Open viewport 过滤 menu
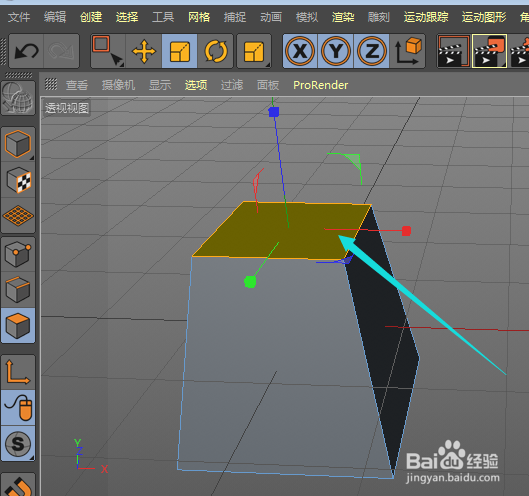Screen dimensions: 529x496 (232, 85)
